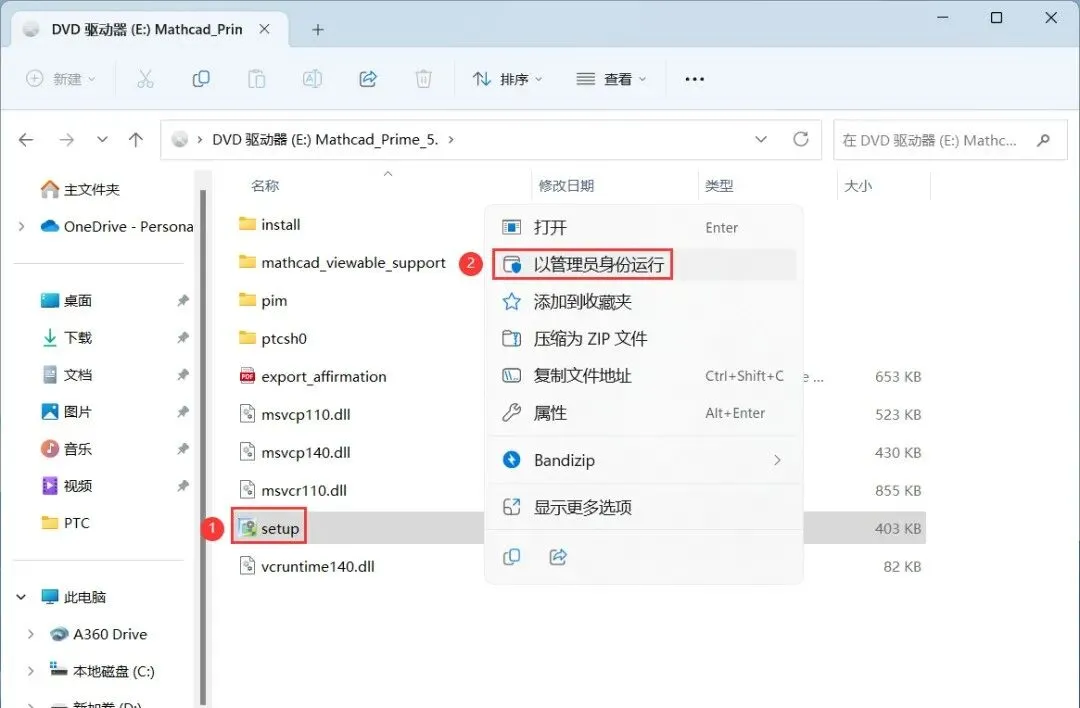Click the share icon at context menu bottom
The height and width of the screenshot is (708, 1080).
(x=558, y=556)
